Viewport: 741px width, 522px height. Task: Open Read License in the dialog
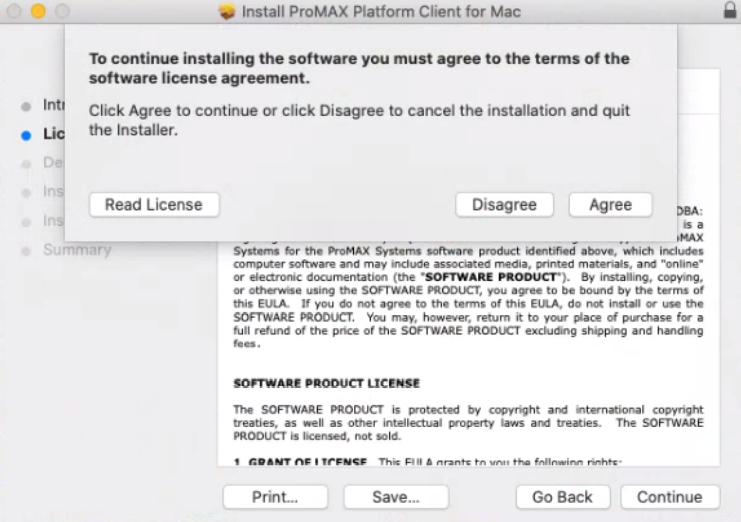(x=154, y=205)
